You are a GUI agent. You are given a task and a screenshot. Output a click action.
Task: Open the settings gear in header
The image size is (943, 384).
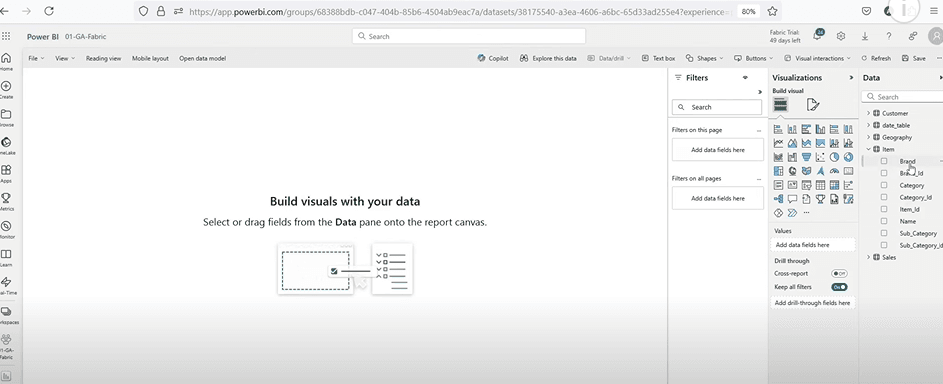pyautogui.click(x=841, y=36)
